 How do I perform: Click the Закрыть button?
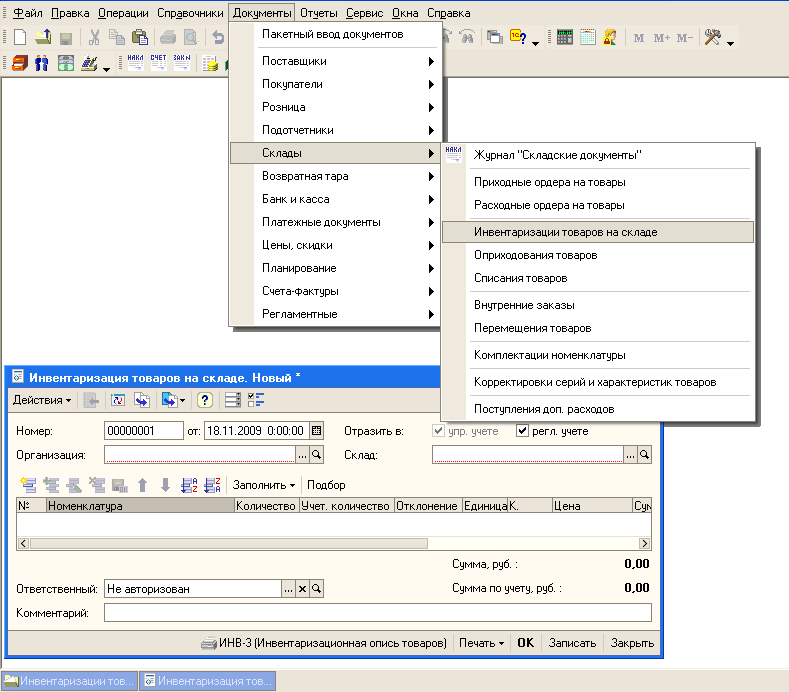click(632, 643)
